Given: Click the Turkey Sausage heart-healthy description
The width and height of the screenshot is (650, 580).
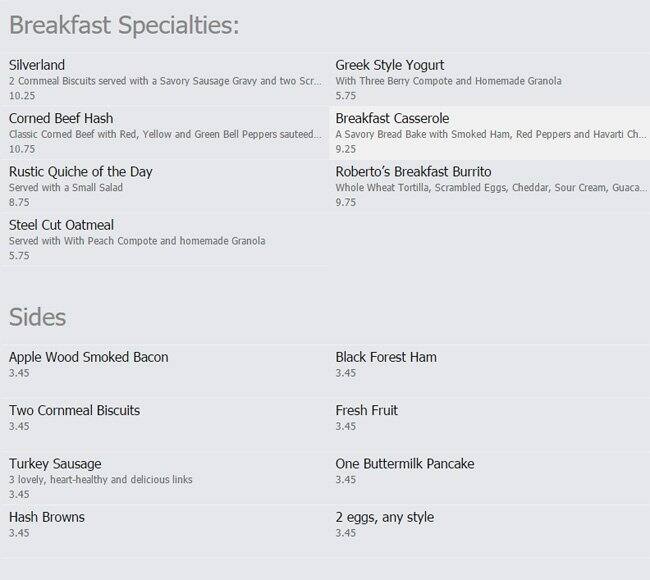Looking at the screenshot, I should tap(100, 480).
